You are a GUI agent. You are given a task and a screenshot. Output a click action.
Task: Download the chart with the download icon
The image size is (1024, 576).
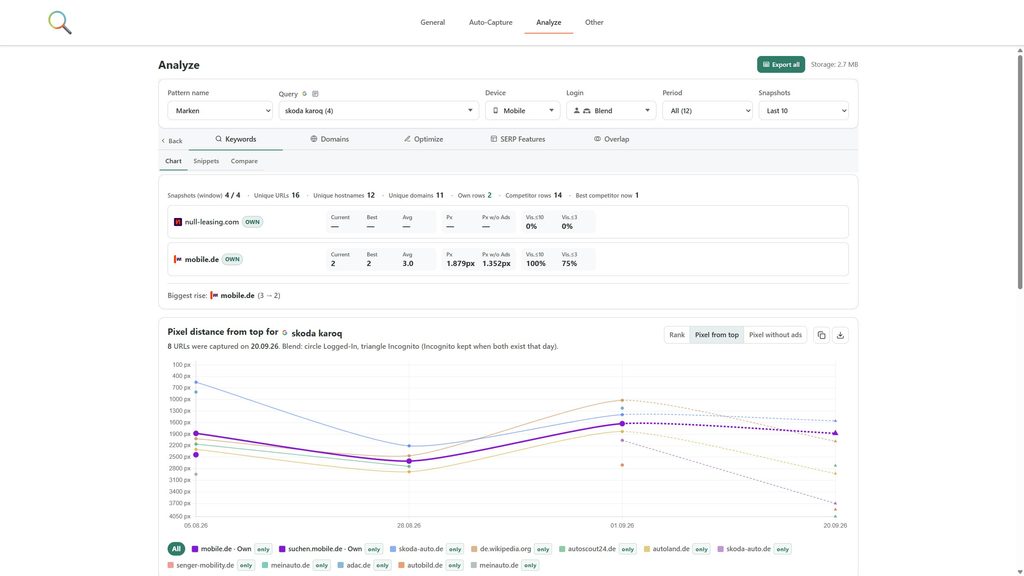(840, 335)
